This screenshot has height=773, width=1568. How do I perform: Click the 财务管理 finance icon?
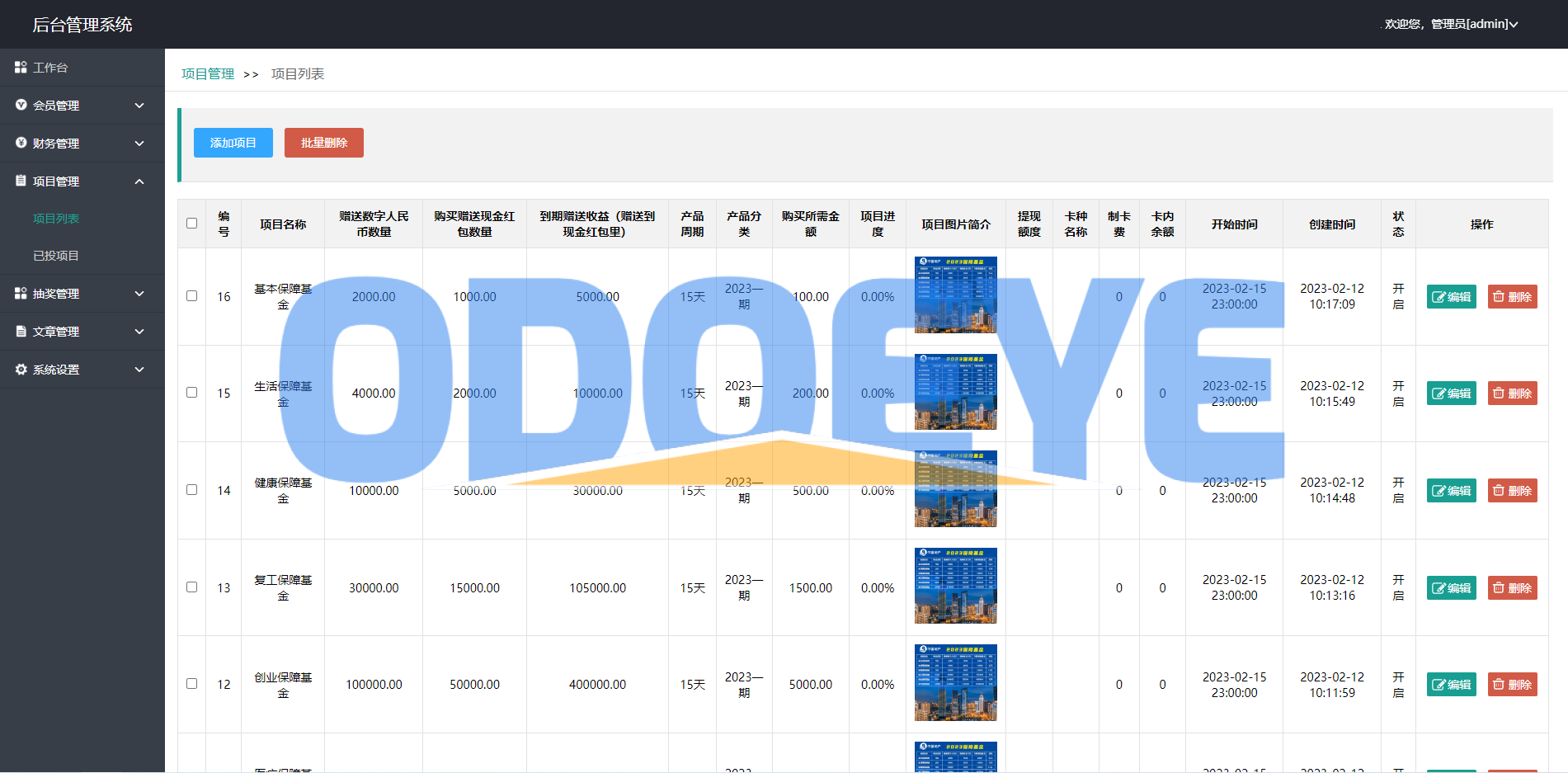pos(21,144)
